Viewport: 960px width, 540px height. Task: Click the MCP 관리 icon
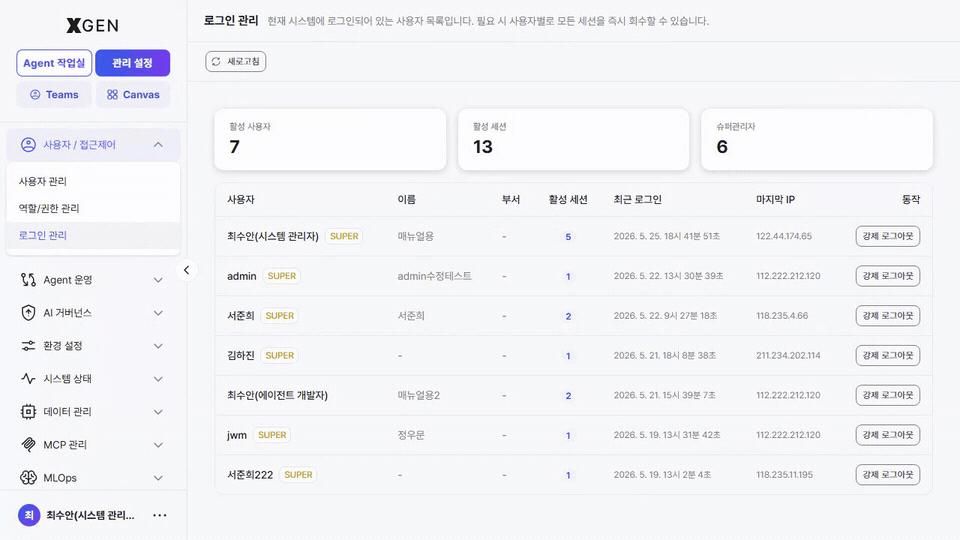pyautogui.click(x=28, y=444)
